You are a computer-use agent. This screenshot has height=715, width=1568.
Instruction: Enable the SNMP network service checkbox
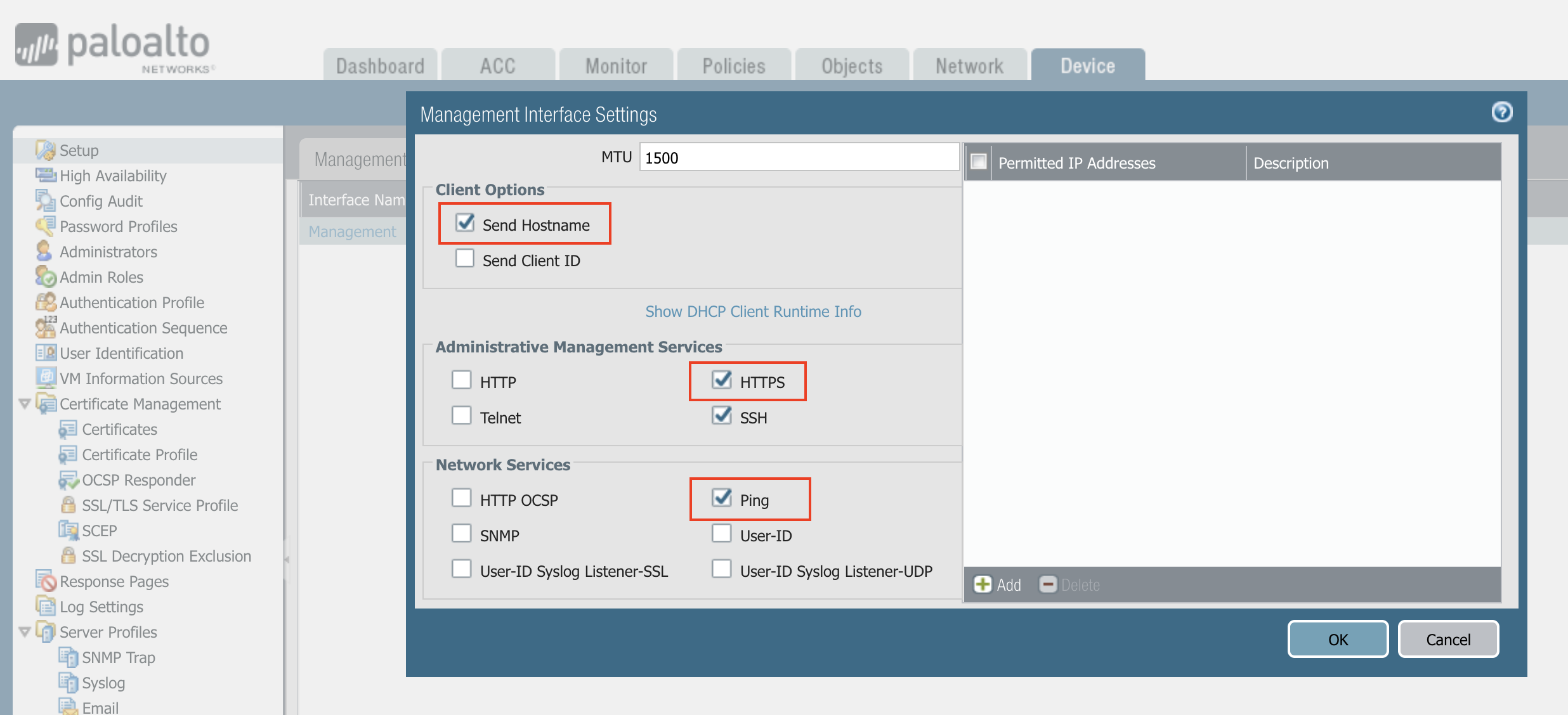click(462, 534)
